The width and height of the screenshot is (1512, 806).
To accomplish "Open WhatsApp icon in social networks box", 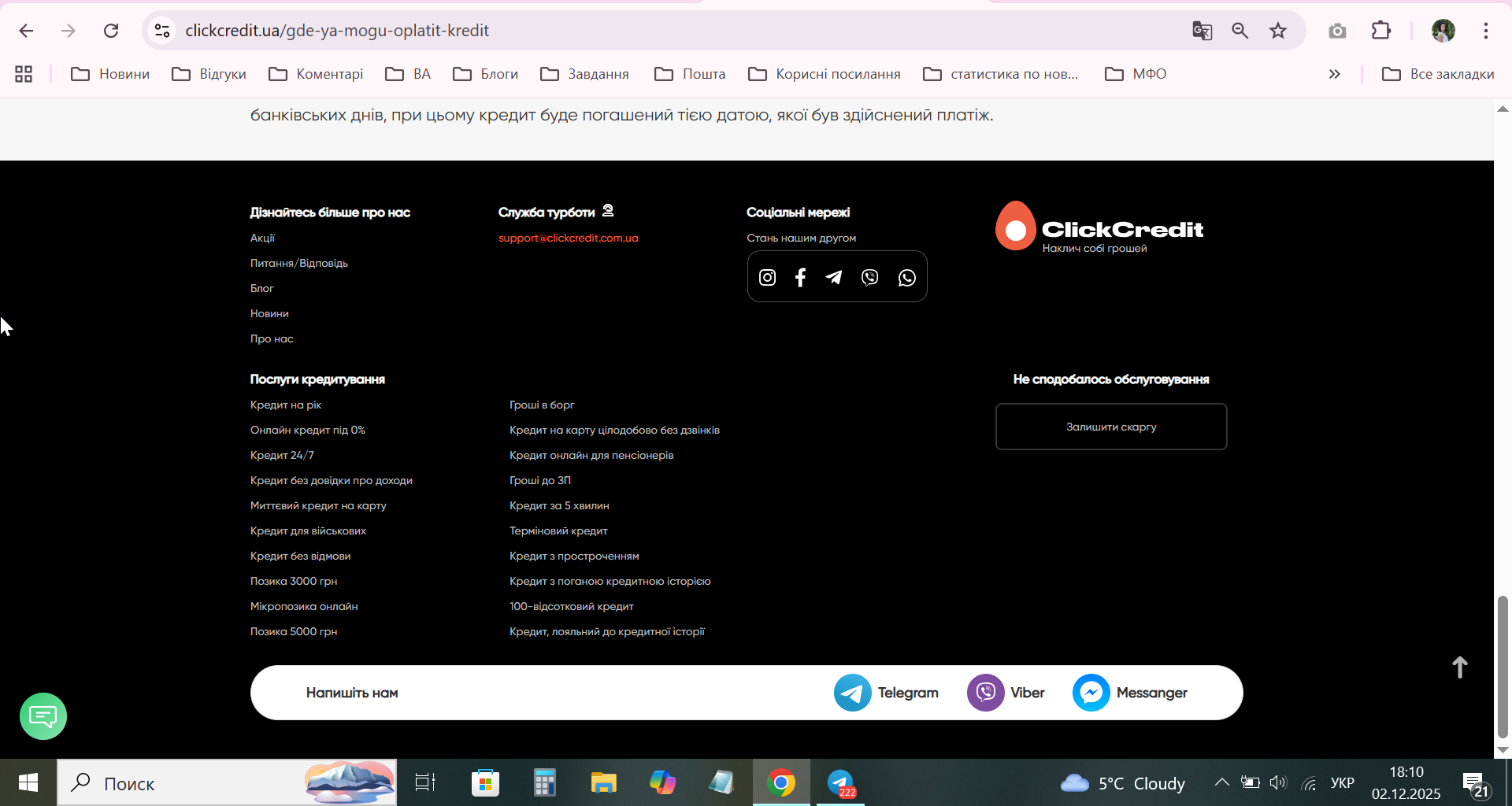I will [907, 277].
